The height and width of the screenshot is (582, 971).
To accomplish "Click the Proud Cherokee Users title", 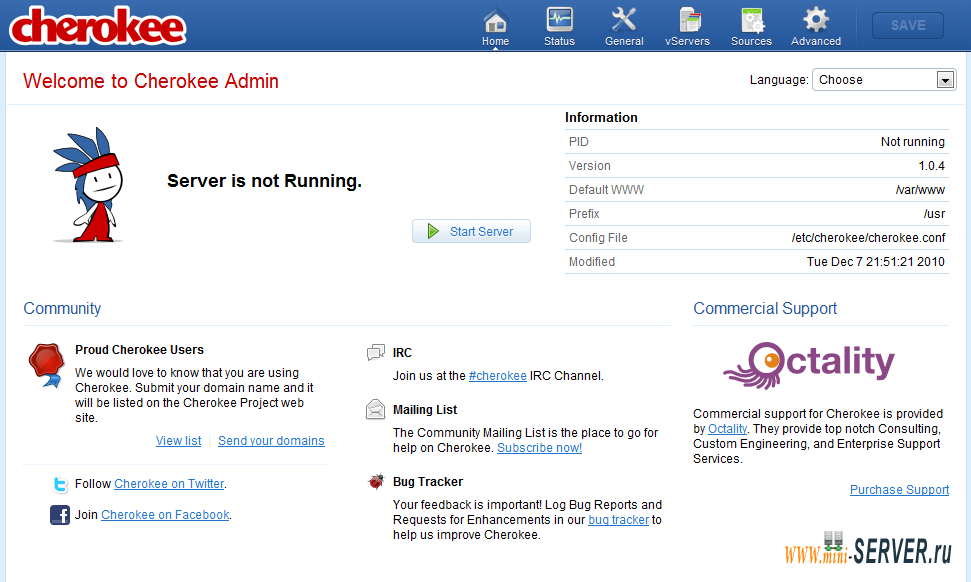I will point(139,350).
